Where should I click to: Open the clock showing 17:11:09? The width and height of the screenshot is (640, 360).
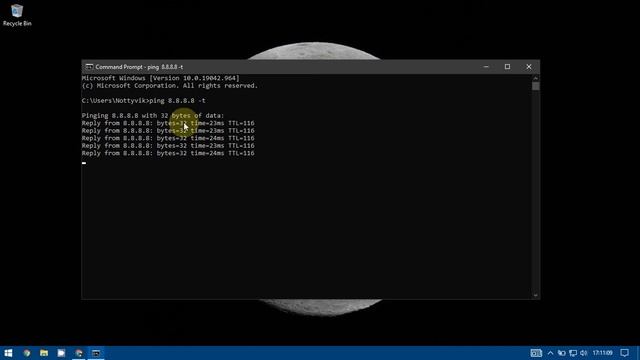(602, 353)
